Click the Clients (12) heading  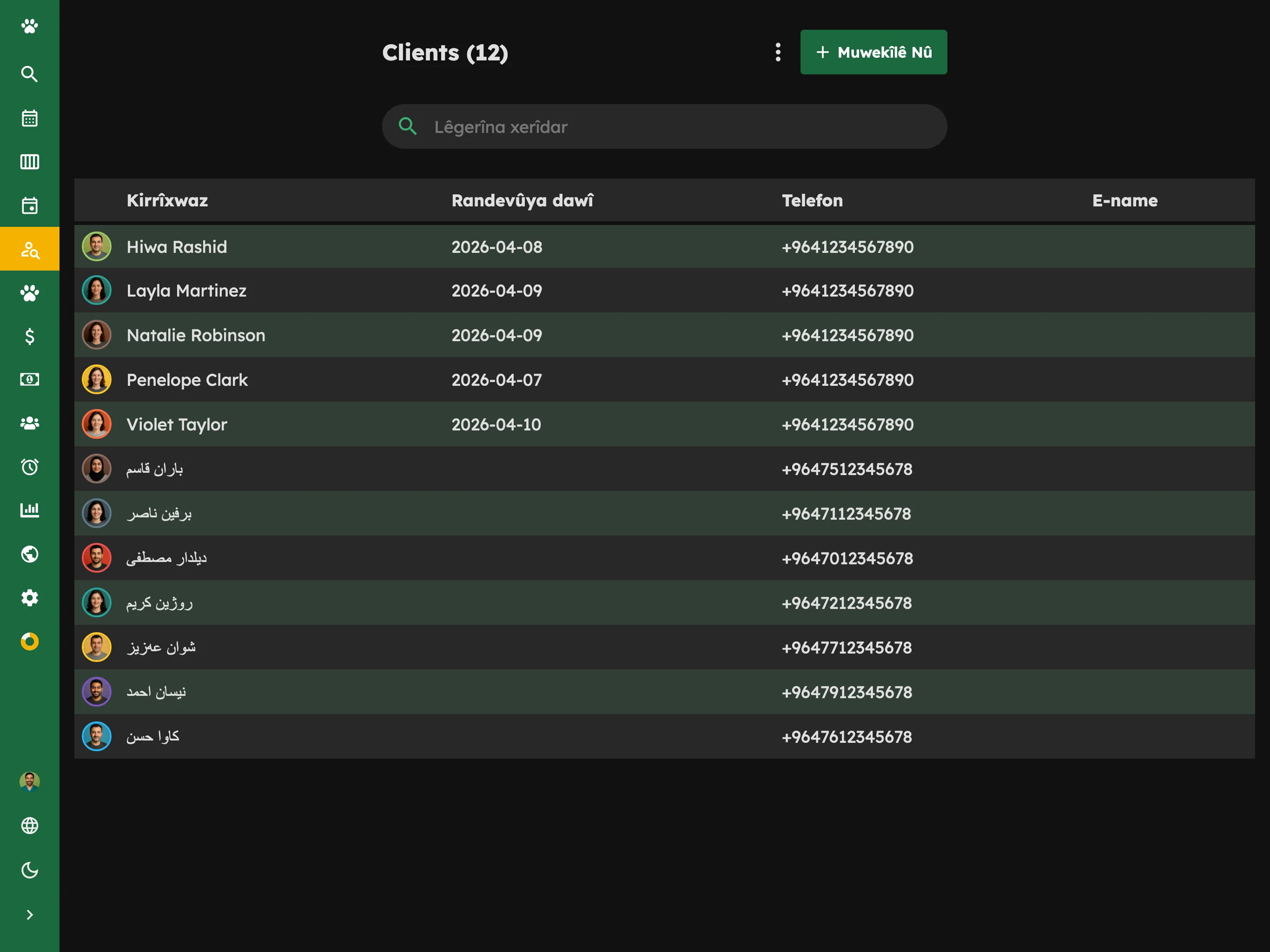[x=445, y=53]
